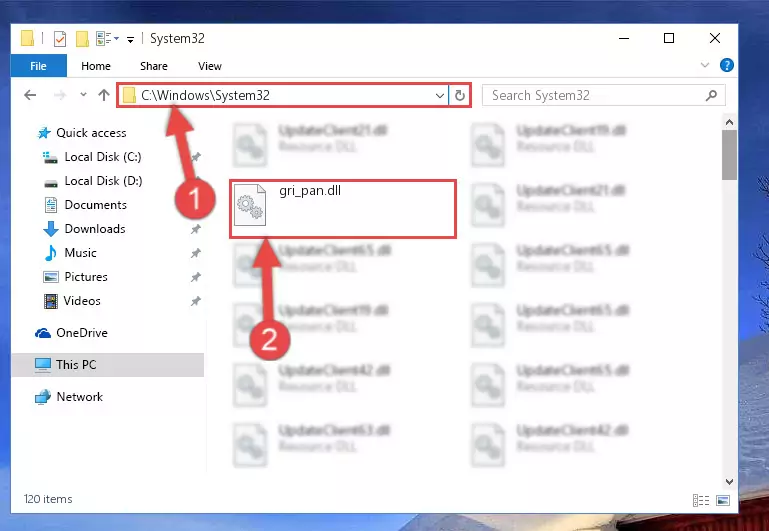Go up one folder level
The height and width of the screenshot is (531, 769).
tap(103, 95)
